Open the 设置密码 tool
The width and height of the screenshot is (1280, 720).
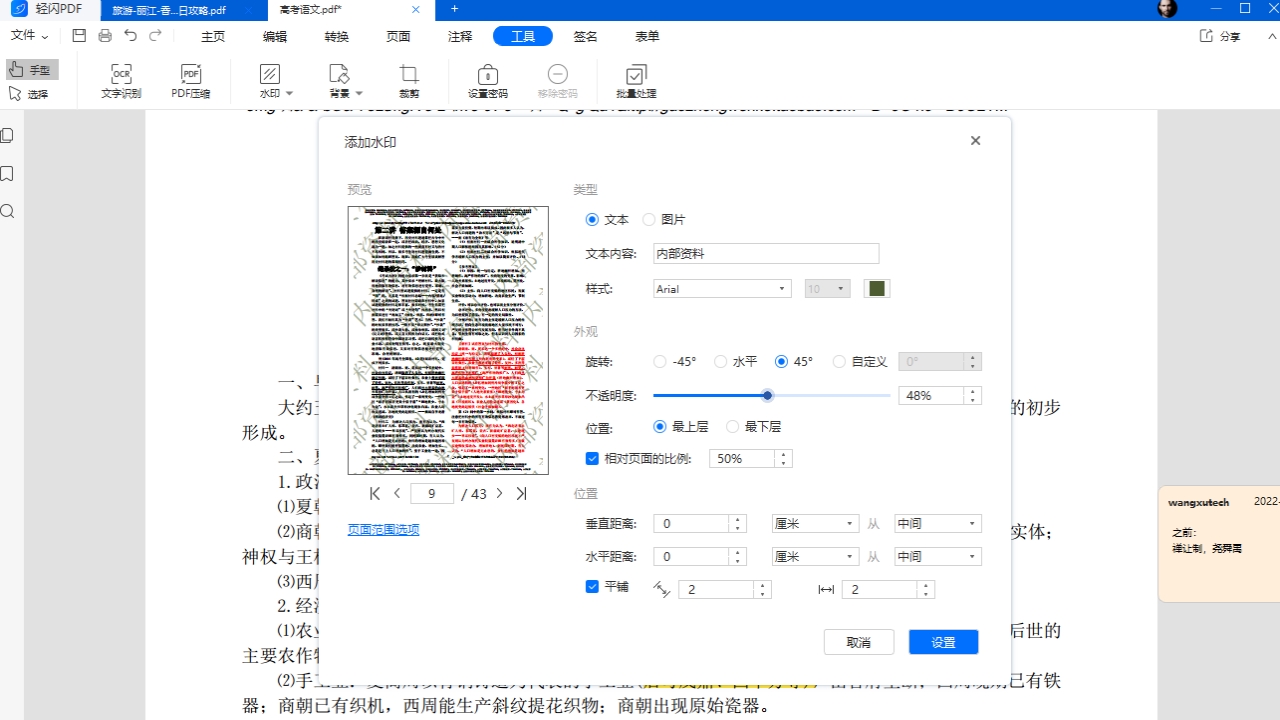pos(486,80)
